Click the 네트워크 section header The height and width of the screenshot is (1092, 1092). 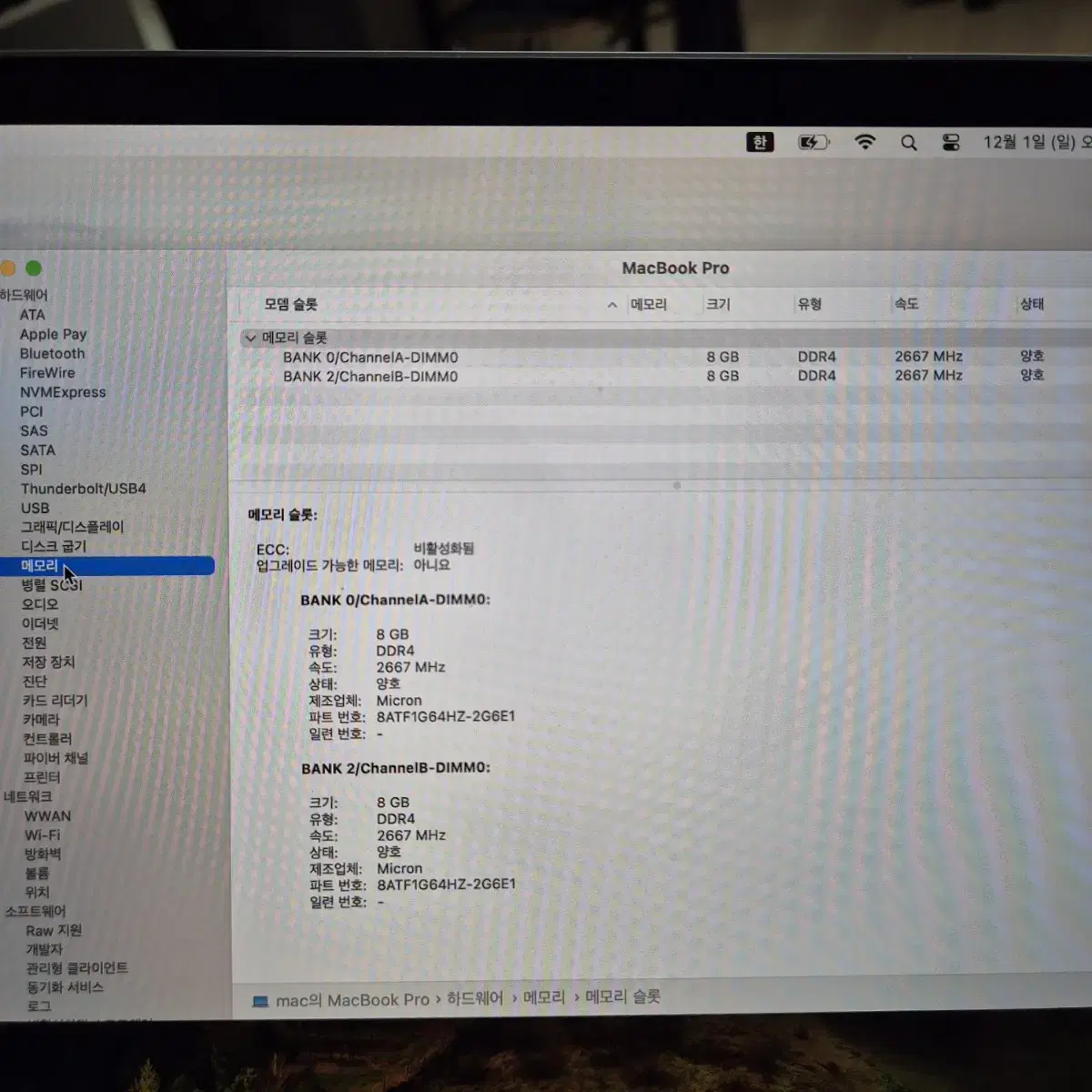click(27, 796)
